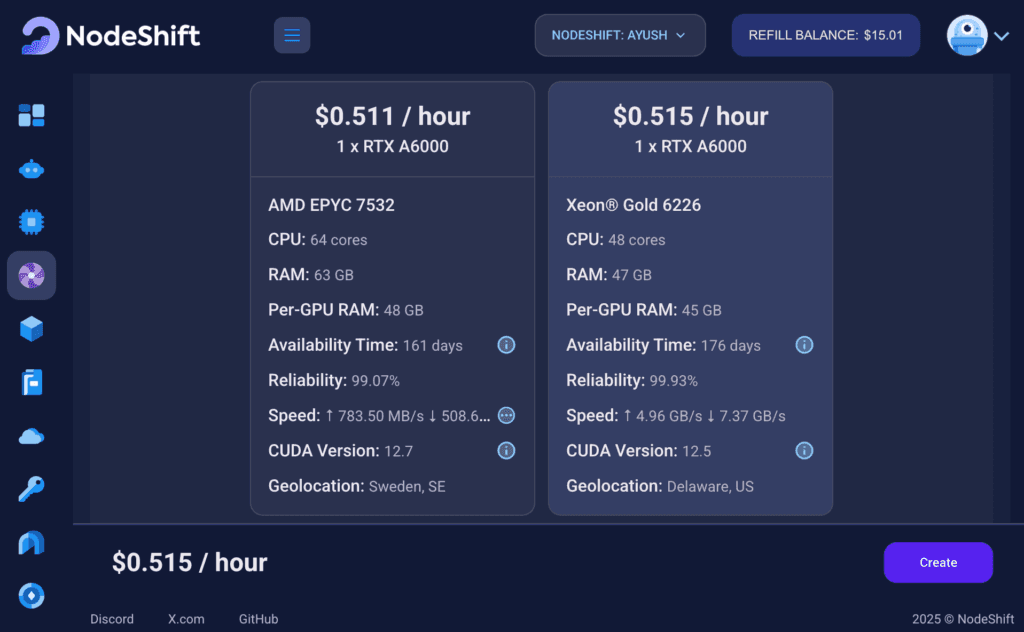1024x632 pixels.
Task: Click the '48 GB' Per-GPU RAM value
Action: click(x=404, y=310)
